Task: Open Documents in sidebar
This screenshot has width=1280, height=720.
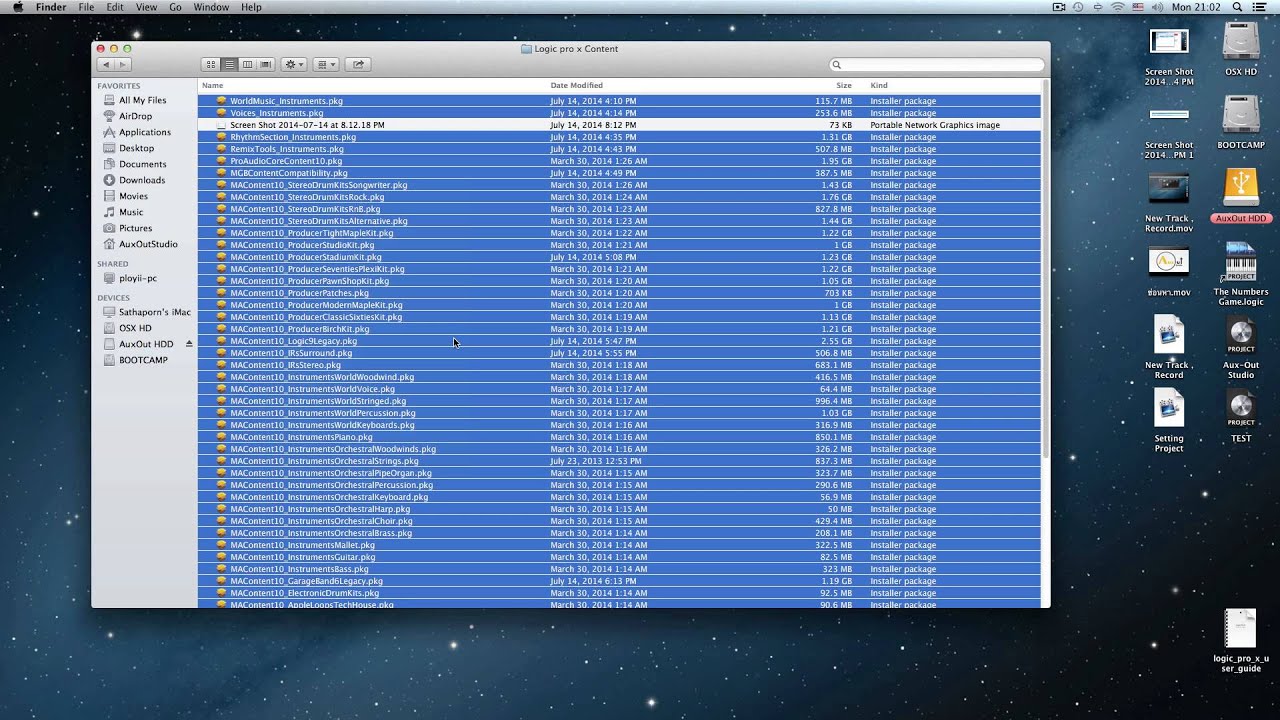Action: click(143, 164)
